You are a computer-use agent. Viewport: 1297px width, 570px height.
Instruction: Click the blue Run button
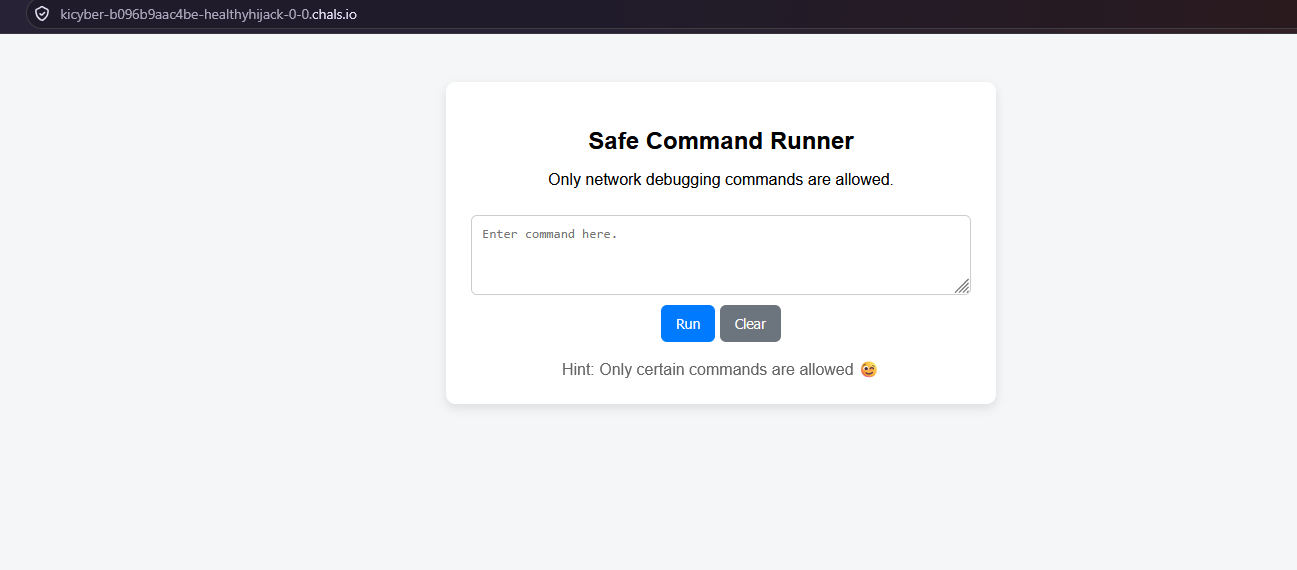point(688,324)
